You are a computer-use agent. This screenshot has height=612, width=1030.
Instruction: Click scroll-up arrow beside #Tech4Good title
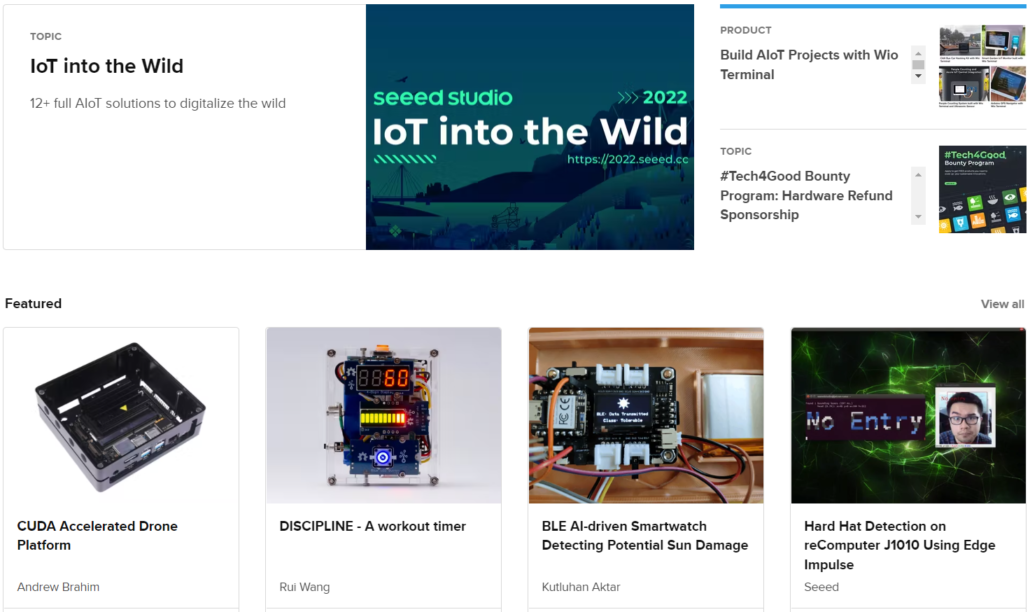918,174
